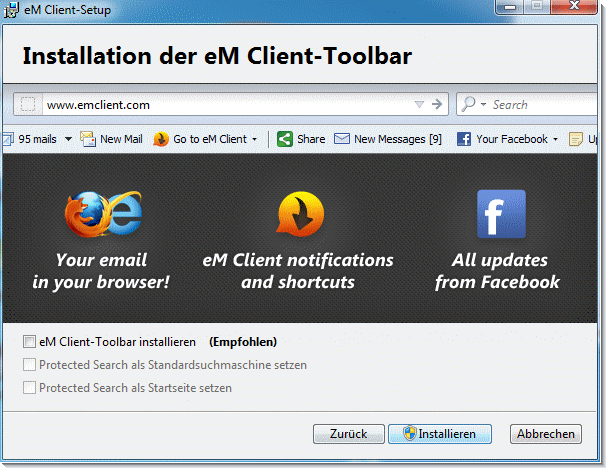Screen dimensions: 606x468
Task: Start setup with the Installieren button
Action: coord(440,434)
